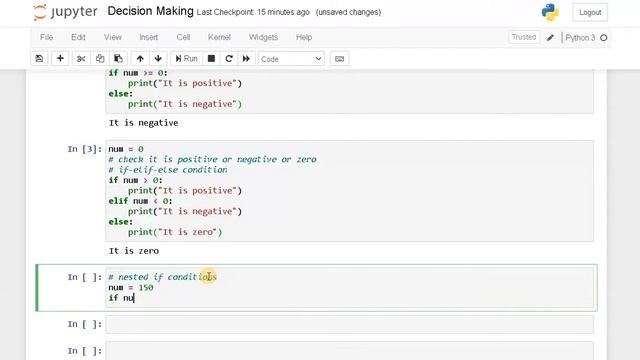This screenshot has height=360, width=640.
Task: Click the kernel idle indicator circle
Action: coord(604,38)
